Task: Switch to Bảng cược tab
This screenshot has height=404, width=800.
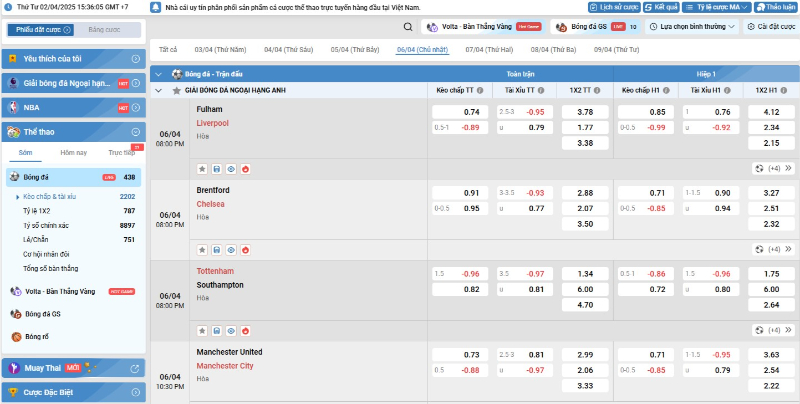Action: tap(104, 30)
